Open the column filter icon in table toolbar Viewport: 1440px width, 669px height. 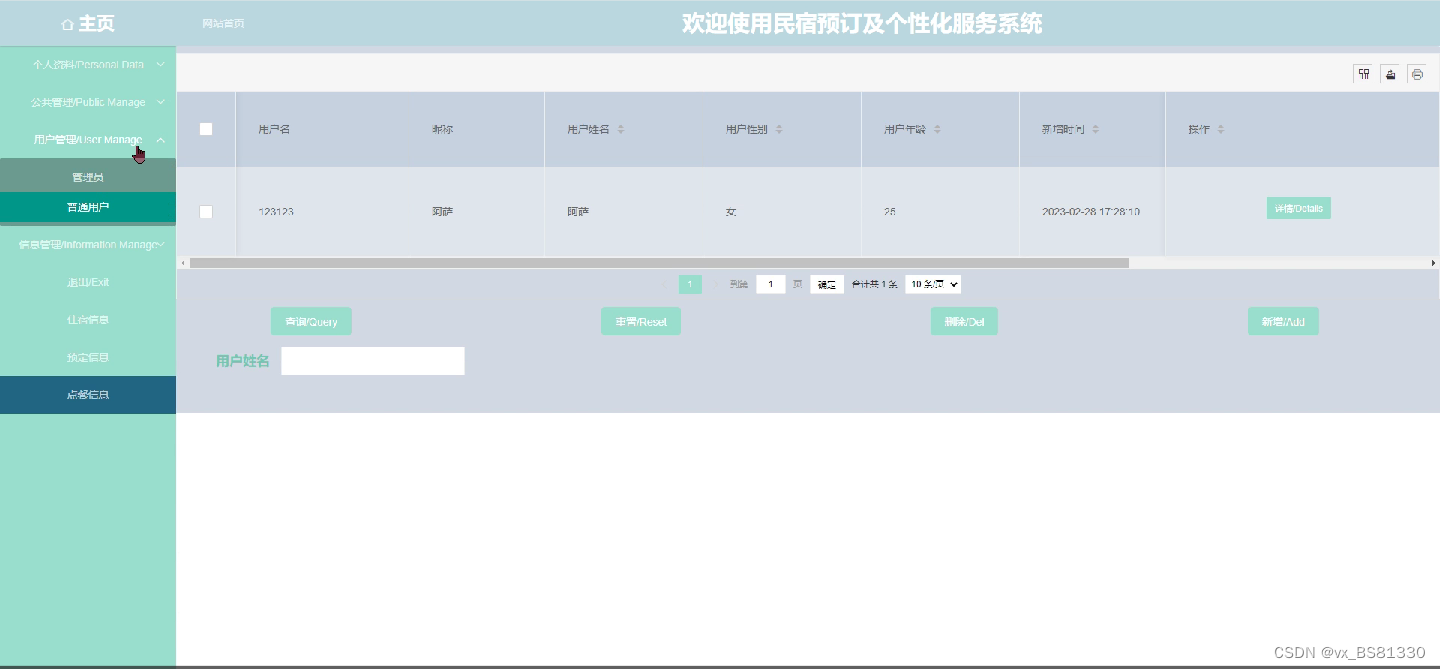point(1363,74)
